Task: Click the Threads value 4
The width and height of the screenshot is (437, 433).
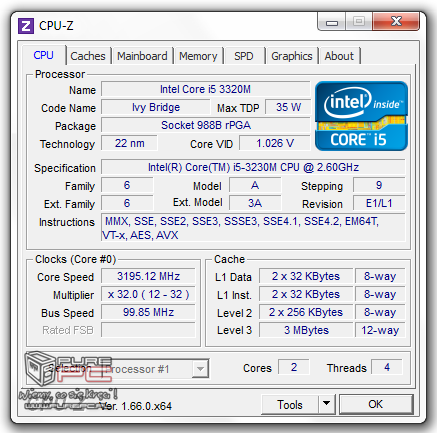Action: click(x=387, y=367)
